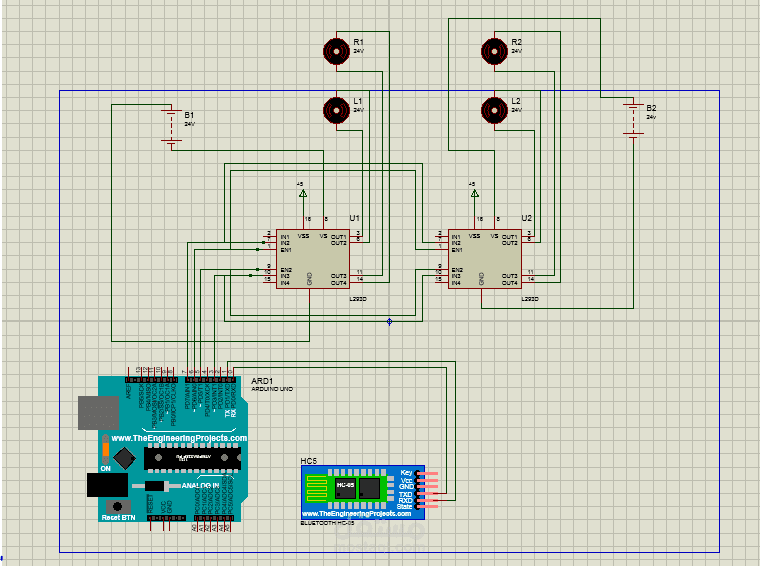Viewport: 760px width, 566px height.
Task: Click the OUT1 pin of U2
Action: 527,236
